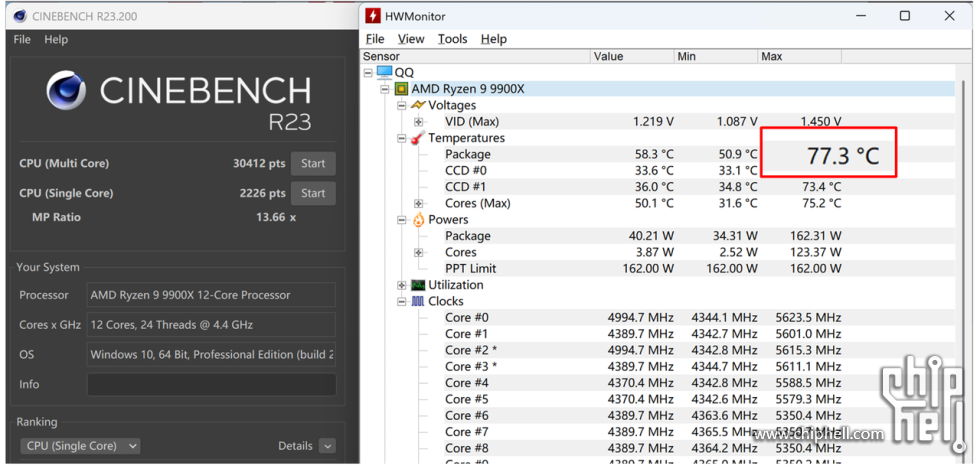Click the Value column header
The image size is (980, 469).
[632, 56]
